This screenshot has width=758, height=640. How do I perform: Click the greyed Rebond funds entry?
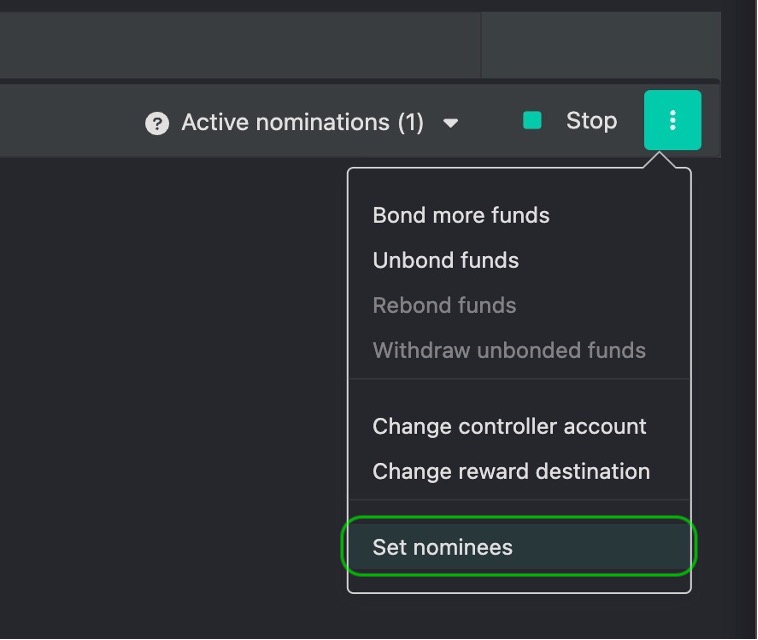click(444, 305)
